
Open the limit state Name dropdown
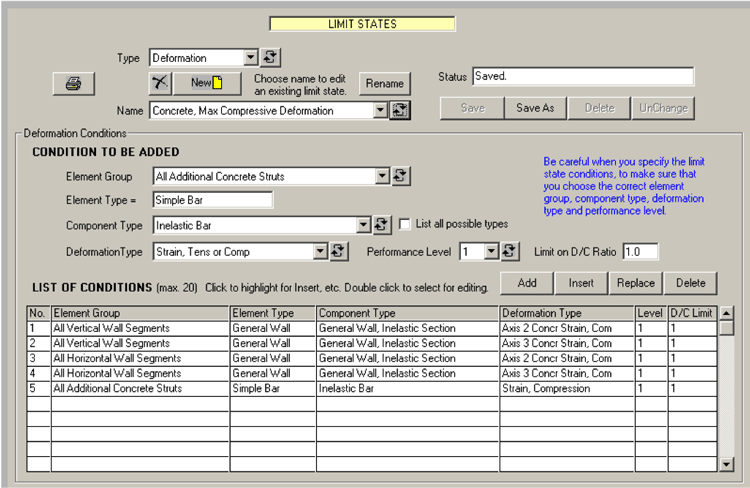pyautogui.click(x=380, y=111)
